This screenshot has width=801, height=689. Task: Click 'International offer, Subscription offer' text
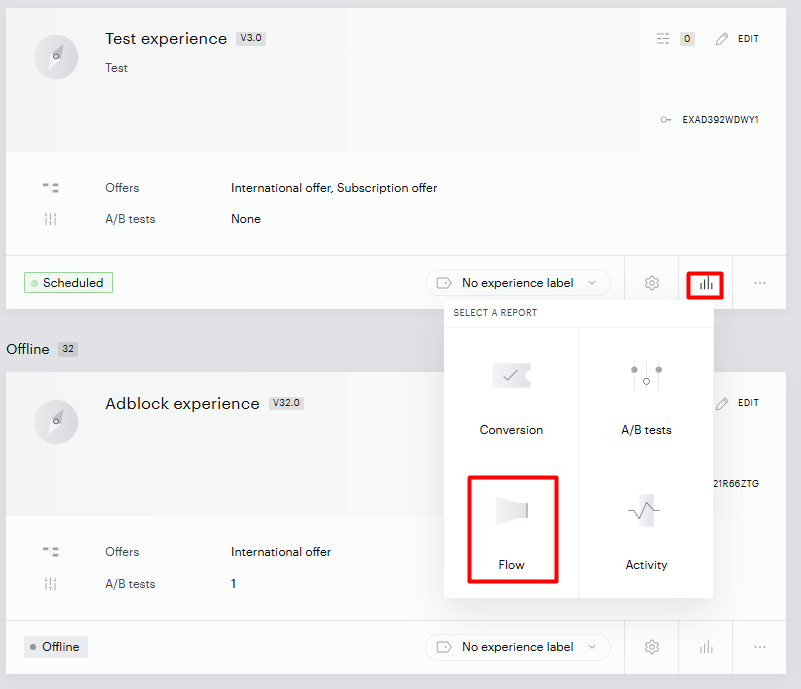pyautogui.click(x=334, y=188)
